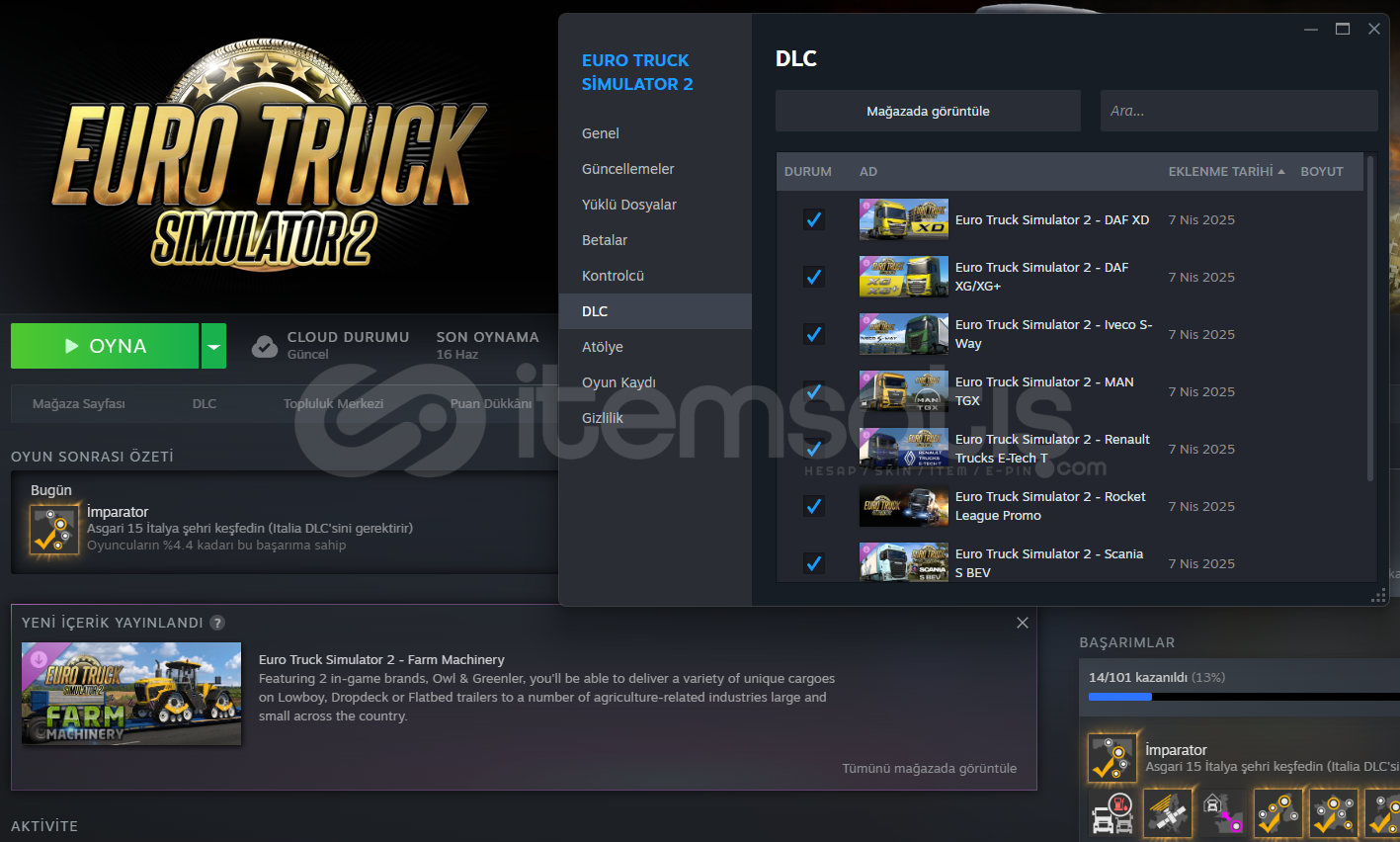The image size is (1400, 842).
Task: Sort DLC list by AD column
Action: 868,171
